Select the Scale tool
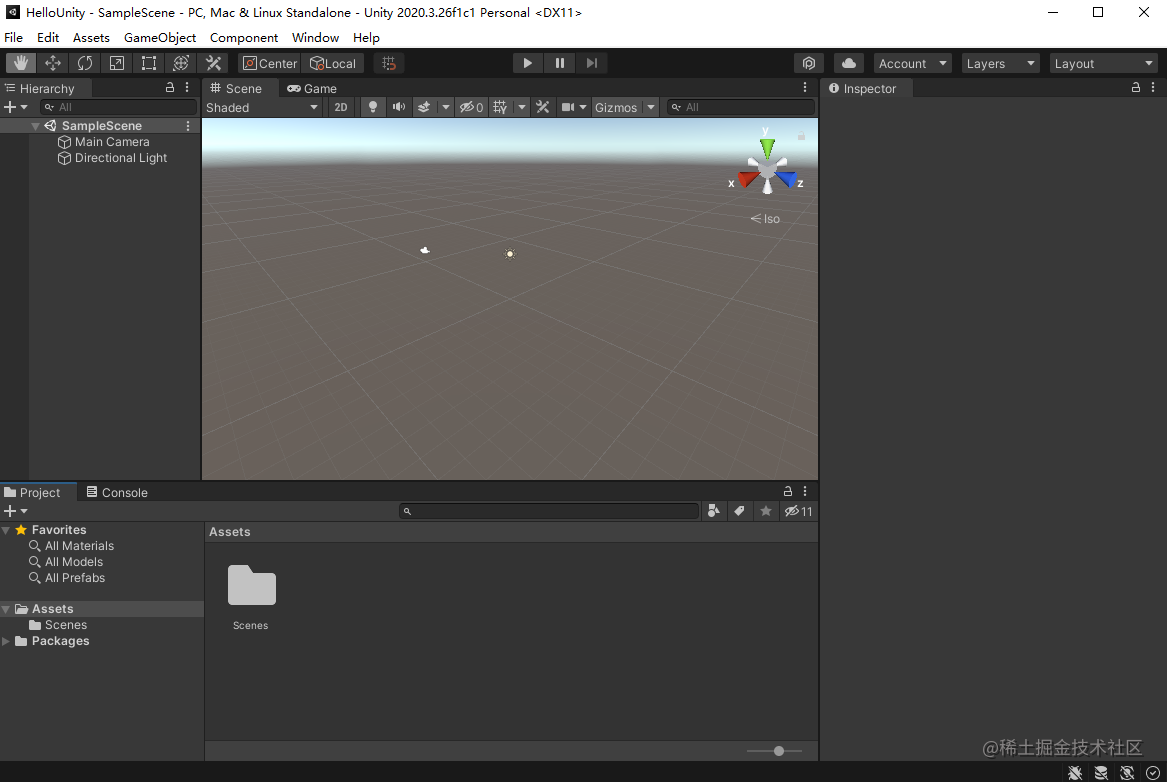The width and height of the screenshot is (1167, 782). point(117,62)
